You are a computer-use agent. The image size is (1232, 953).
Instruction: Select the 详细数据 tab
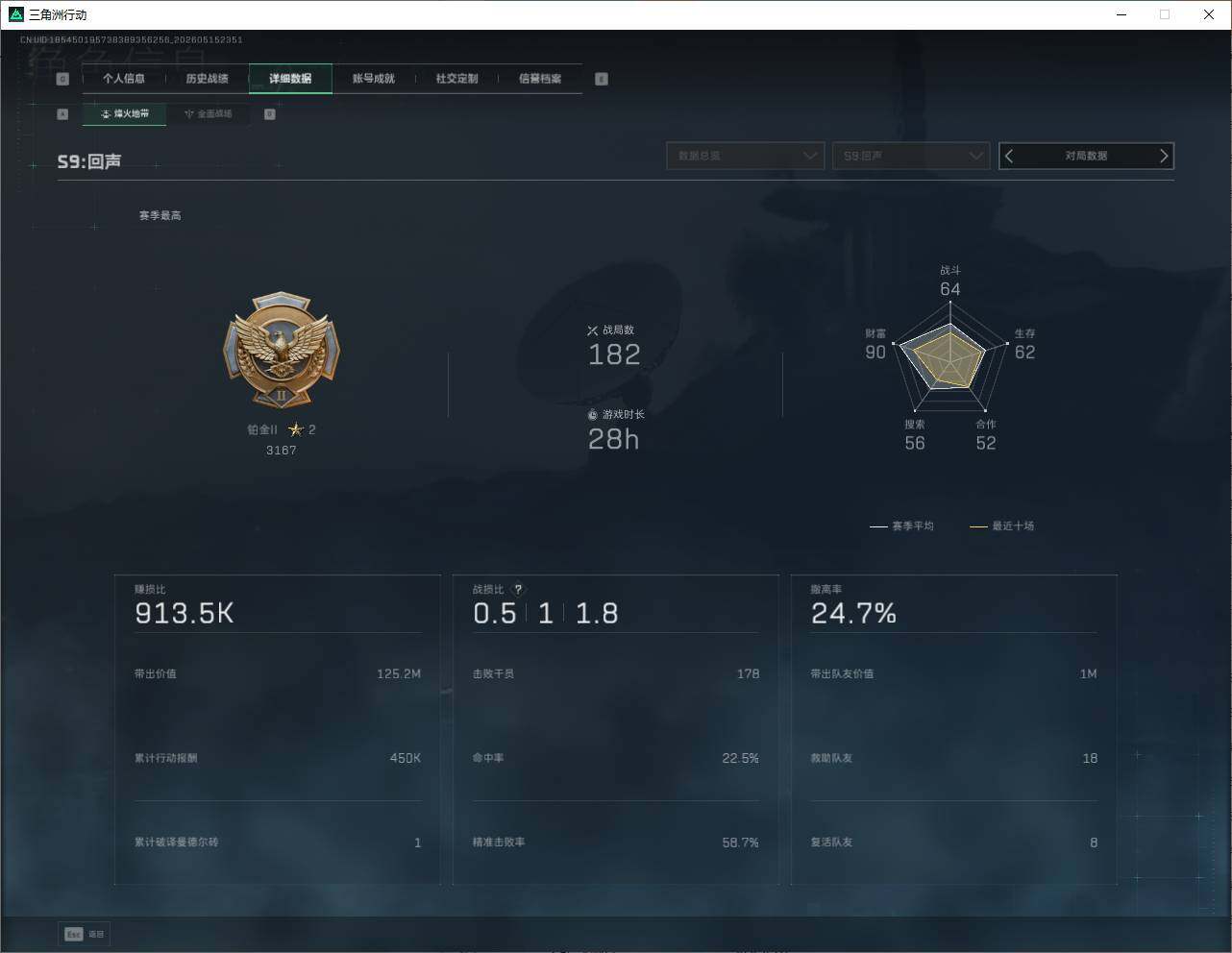point(290,79)
